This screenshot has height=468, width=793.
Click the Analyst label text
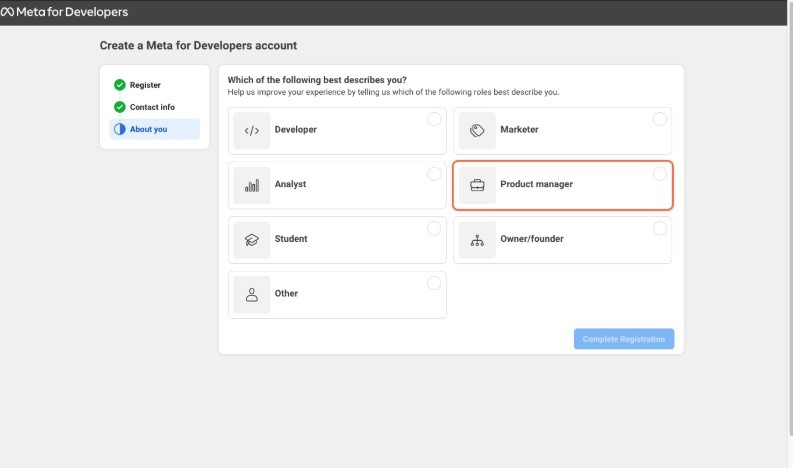(290, 184)
